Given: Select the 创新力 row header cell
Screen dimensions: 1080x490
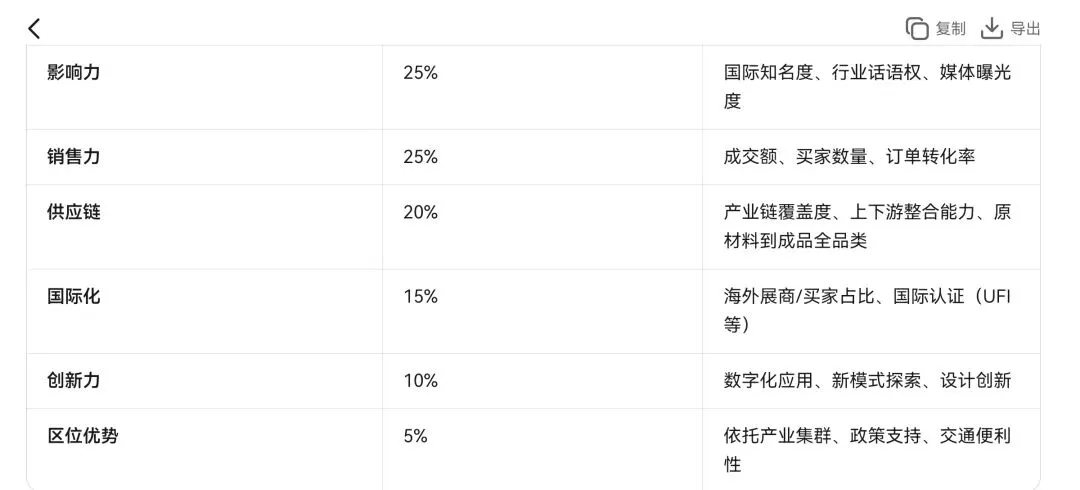Looking at the screenshot, I should (x=205, y=380).
